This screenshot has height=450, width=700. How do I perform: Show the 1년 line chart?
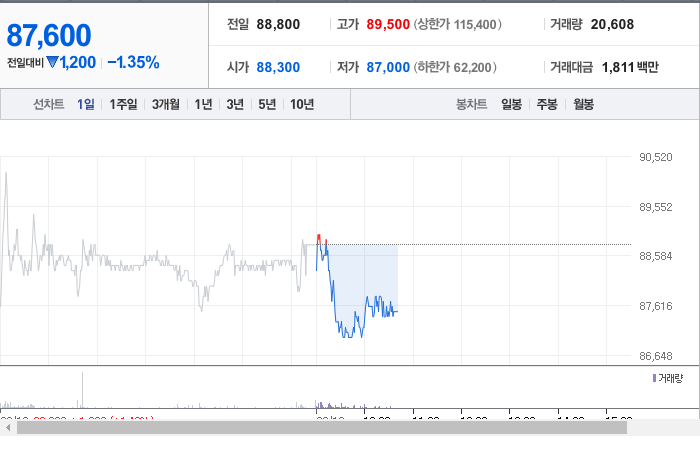[203, 104]
